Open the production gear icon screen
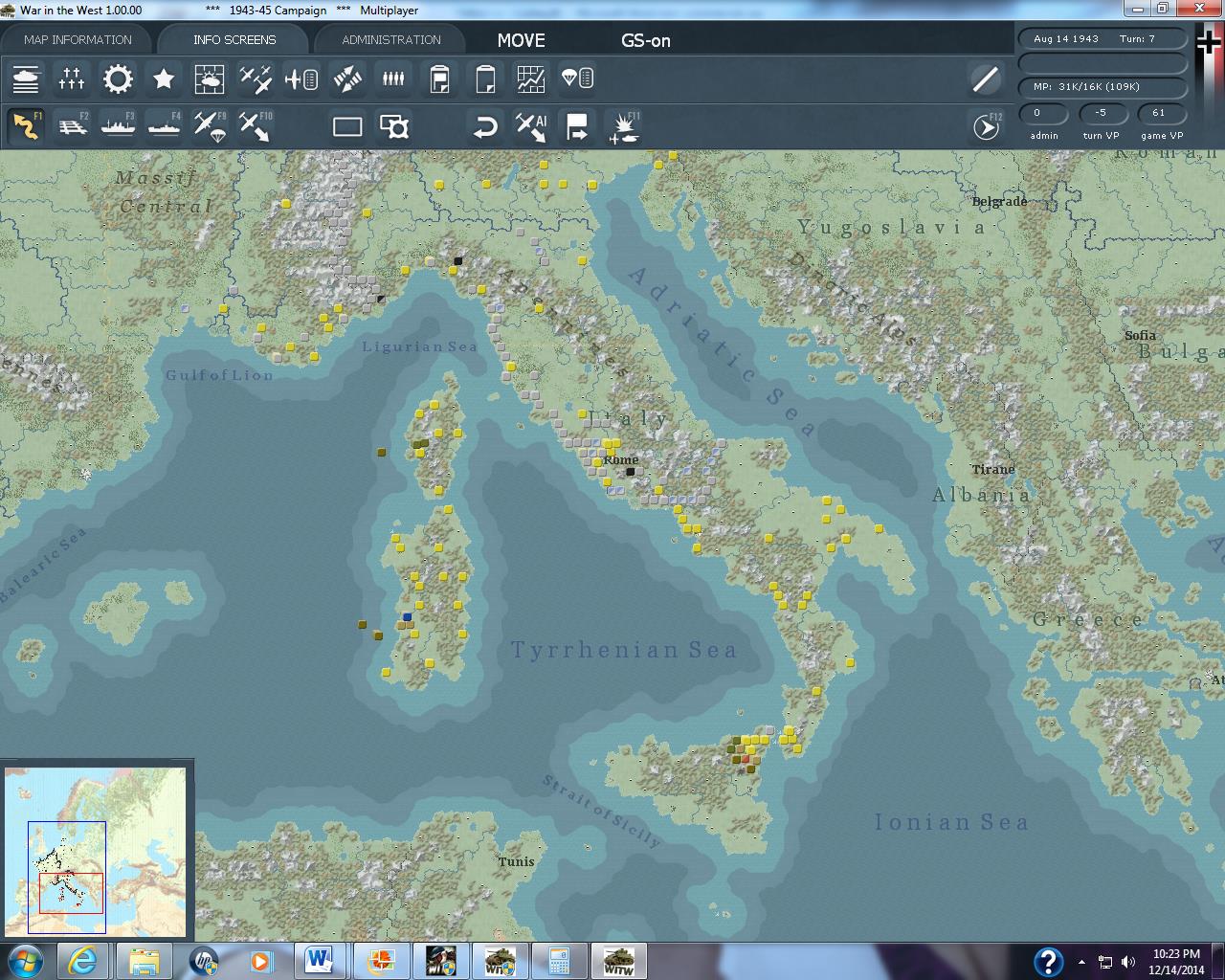 pyautogui.click(x=118, y=78)
